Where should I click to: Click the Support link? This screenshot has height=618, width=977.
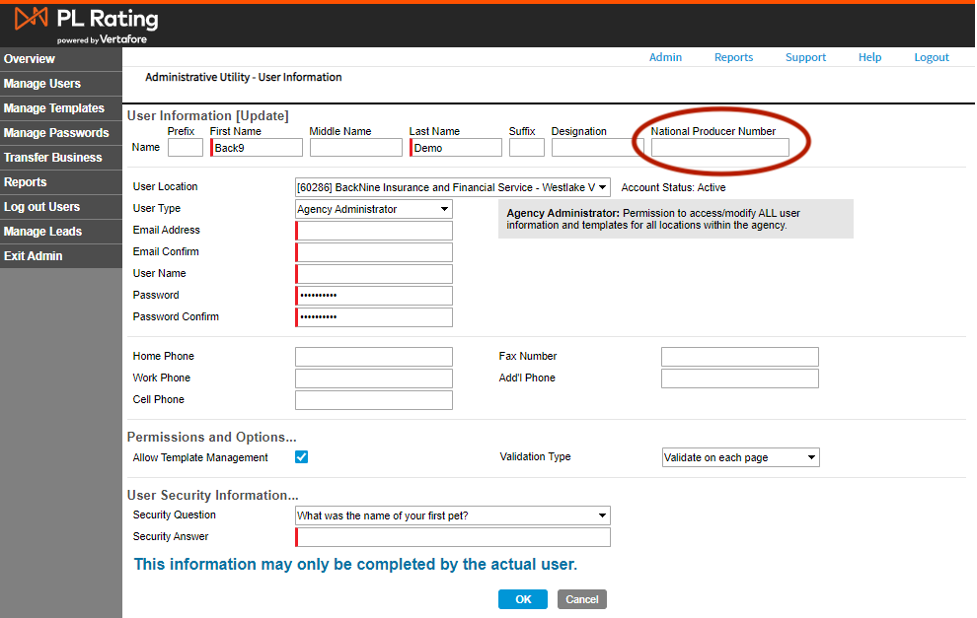tap(805, 57)
